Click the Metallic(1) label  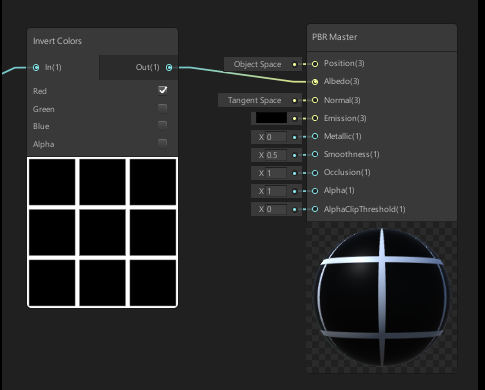(x=343, y=136)
